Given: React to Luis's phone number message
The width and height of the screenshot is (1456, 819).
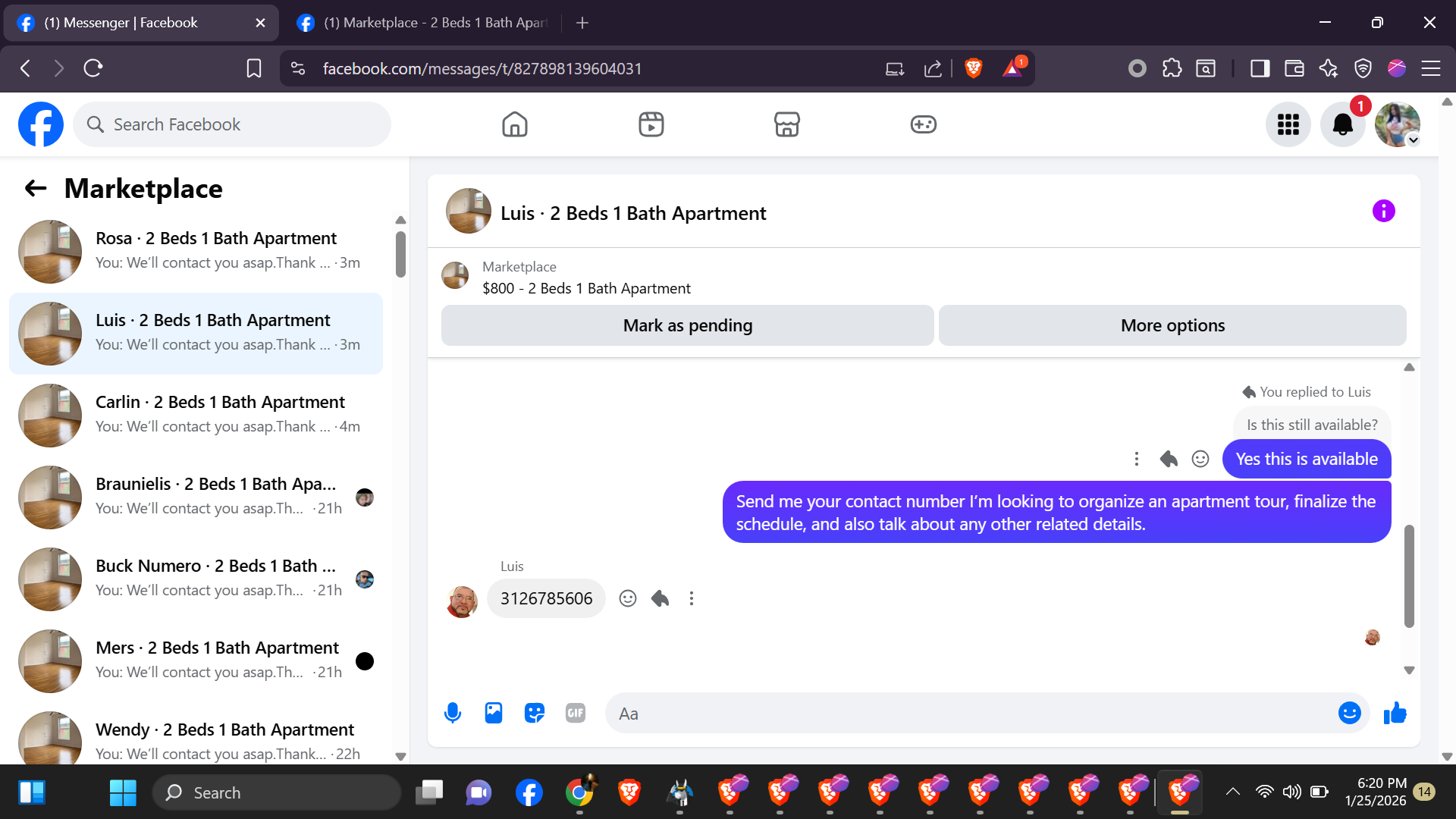Looking at the screenshot, I should tap(628, 598).
